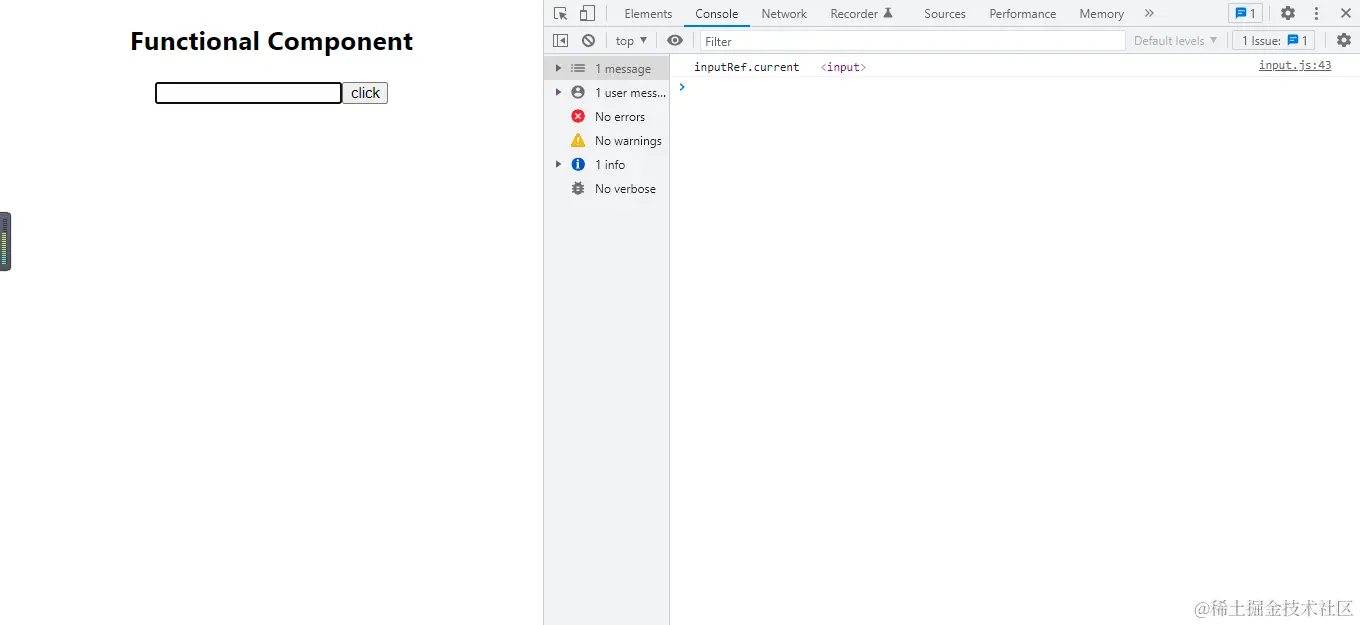
Task: Click the Functional Component heading
Action: click(x=271, y=41)
